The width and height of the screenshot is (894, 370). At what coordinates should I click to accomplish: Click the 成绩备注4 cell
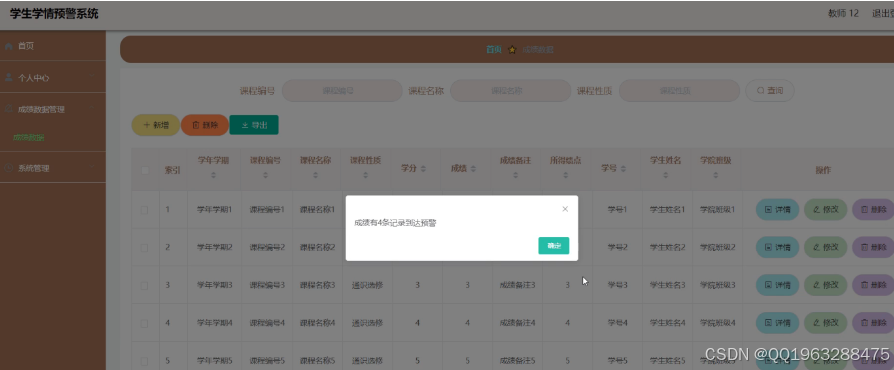(x=518, y=323)
